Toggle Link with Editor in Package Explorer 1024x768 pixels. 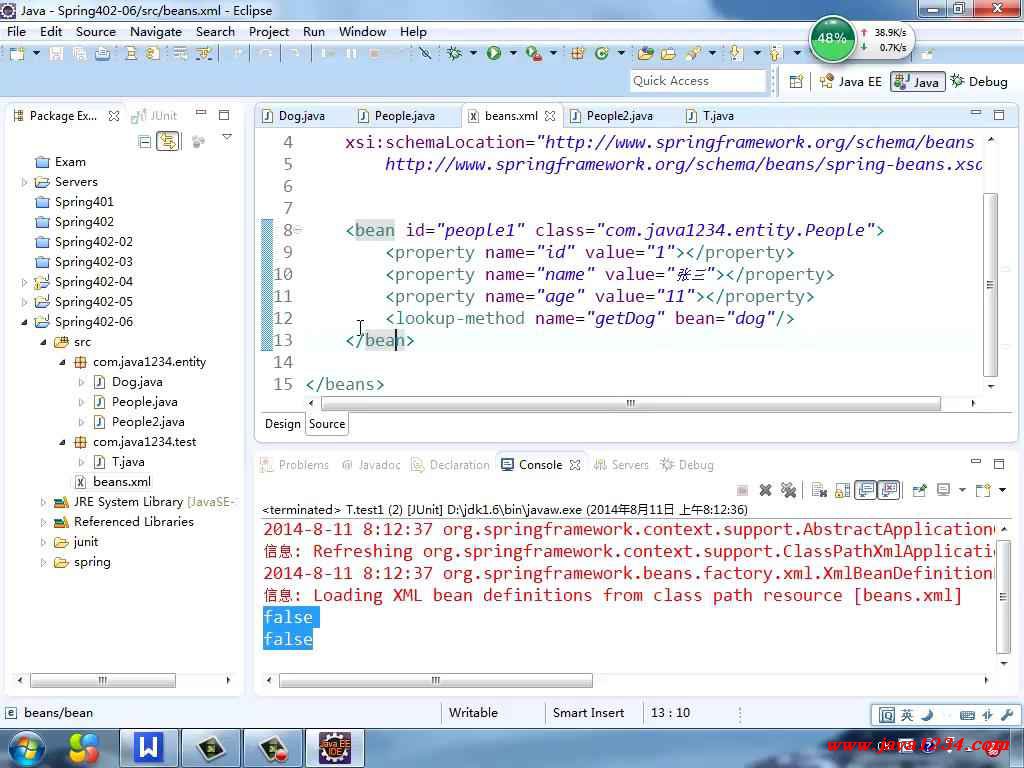coord(167,142)
